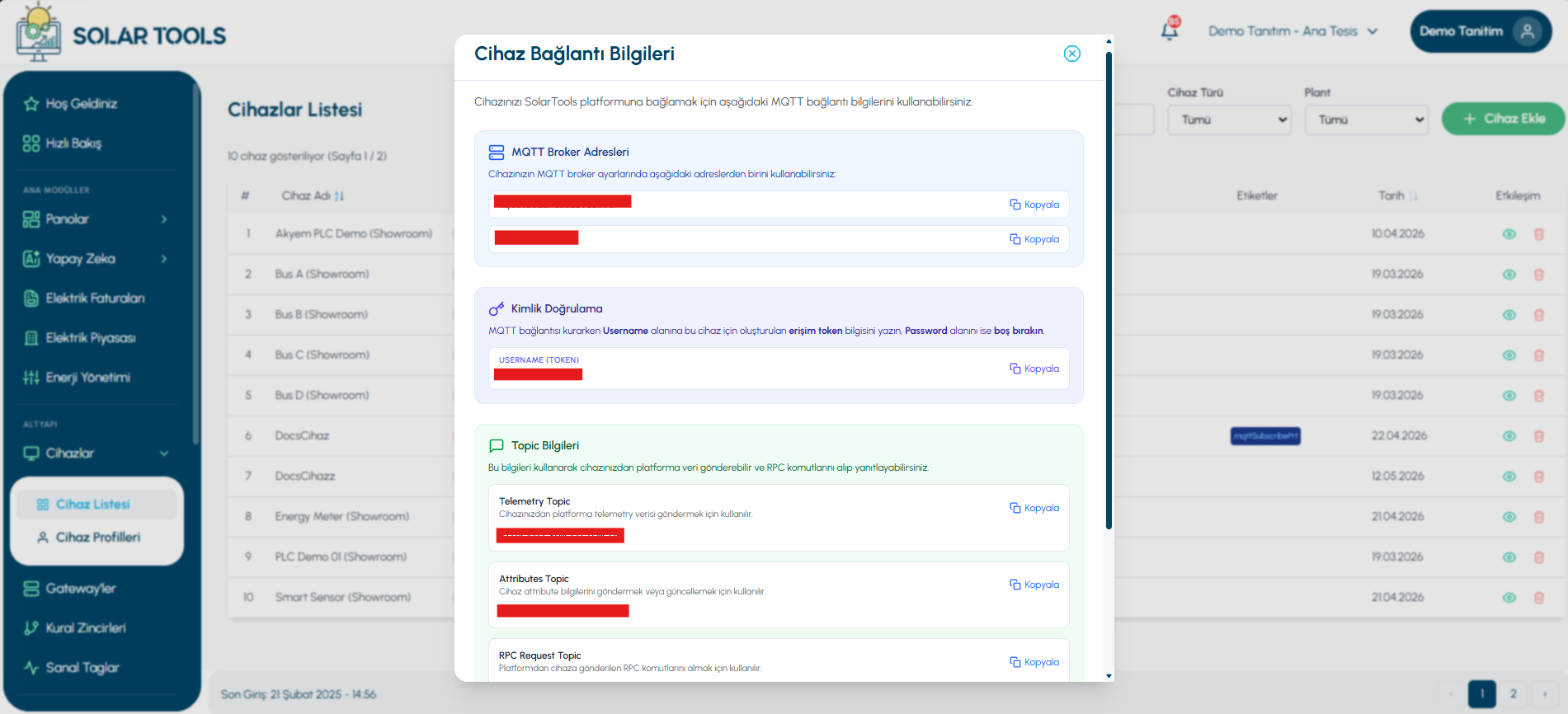
Task: Open Elektrik Faturaları menu item
Action: [x=95, y=298]
